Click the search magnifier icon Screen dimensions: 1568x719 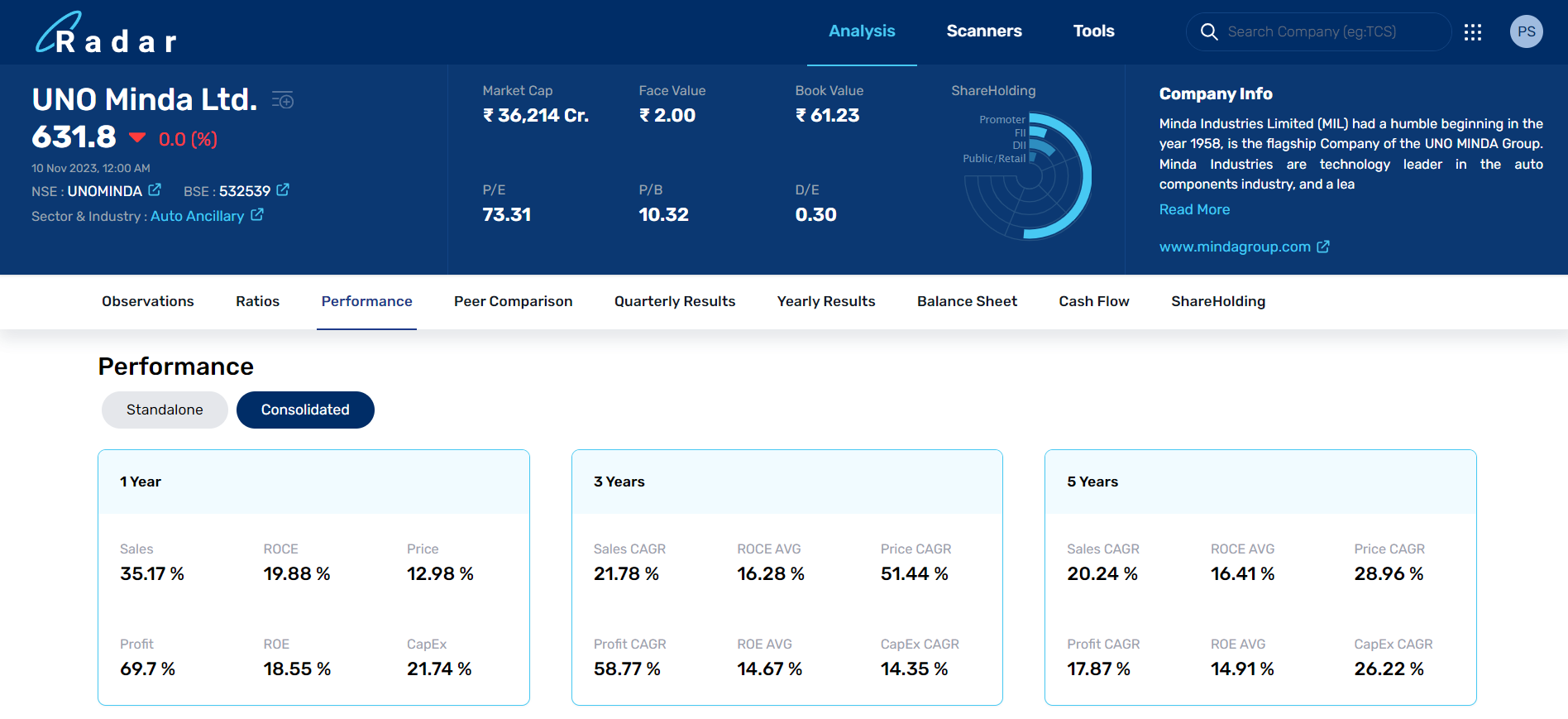(1208, 31)
